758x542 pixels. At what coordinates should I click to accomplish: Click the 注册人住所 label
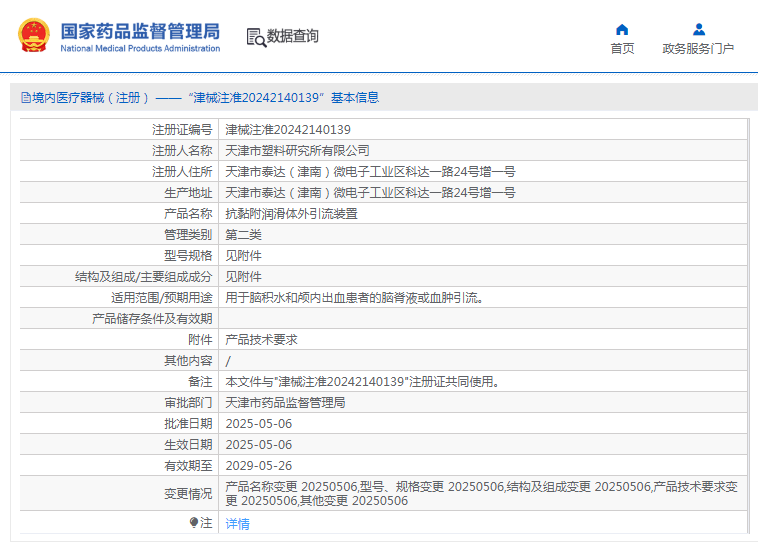coord(182,172)
